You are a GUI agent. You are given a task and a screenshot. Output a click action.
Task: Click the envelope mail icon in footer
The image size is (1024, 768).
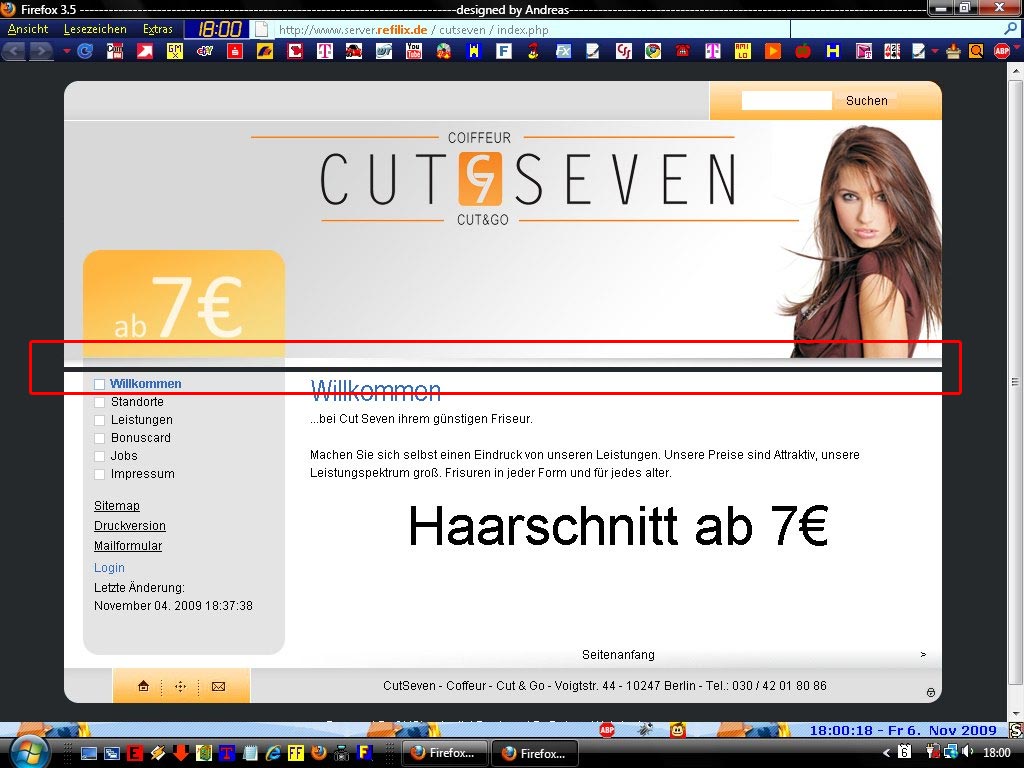click(x=218, y=686)
